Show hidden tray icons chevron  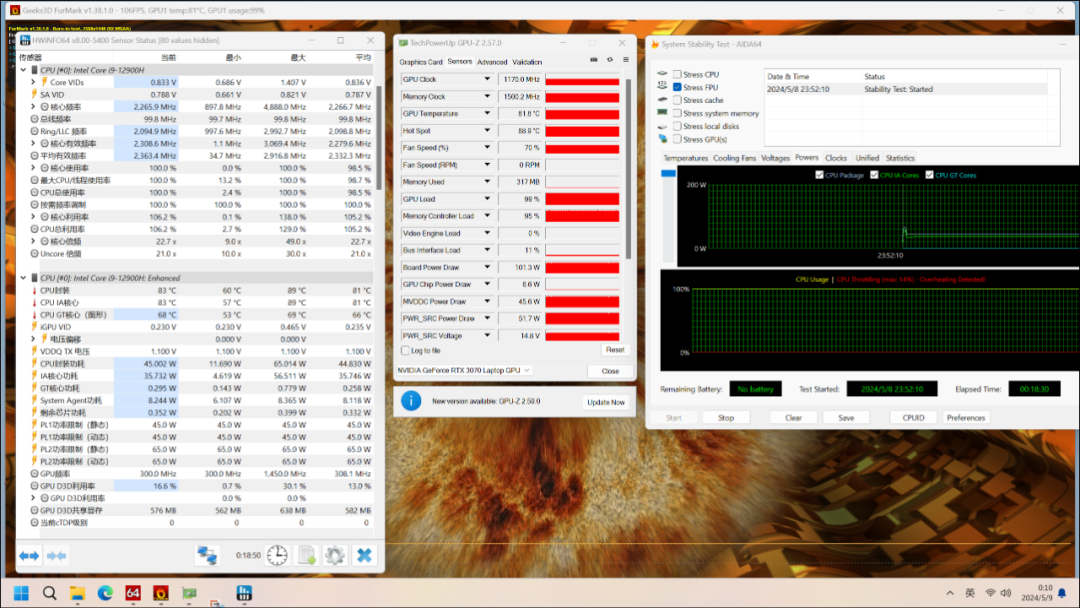(x=951, y=593)
